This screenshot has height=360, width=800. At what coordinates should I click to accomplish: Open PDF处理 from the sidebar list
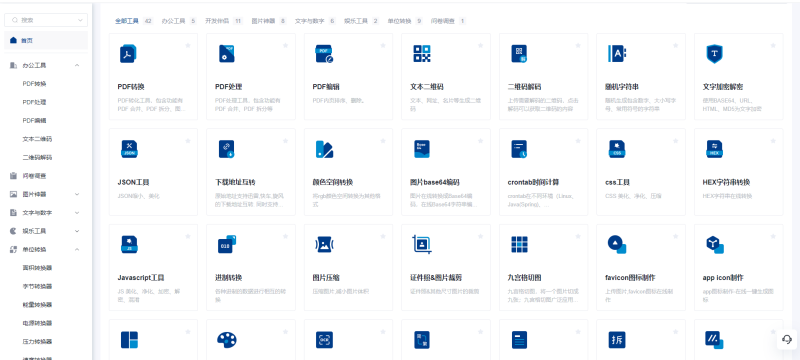tap(35, 102)
